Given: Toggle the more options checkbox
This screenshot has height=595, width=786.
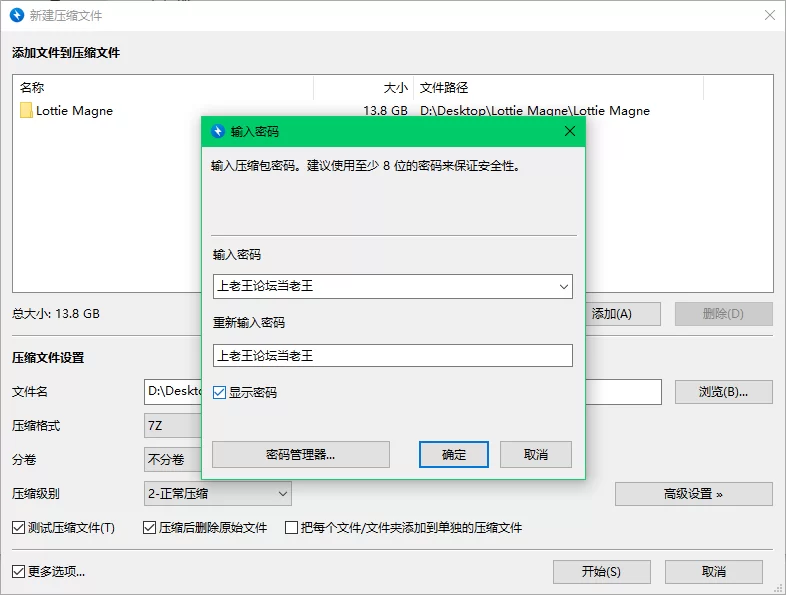Looking at the screenshot, I should (19, 572).
